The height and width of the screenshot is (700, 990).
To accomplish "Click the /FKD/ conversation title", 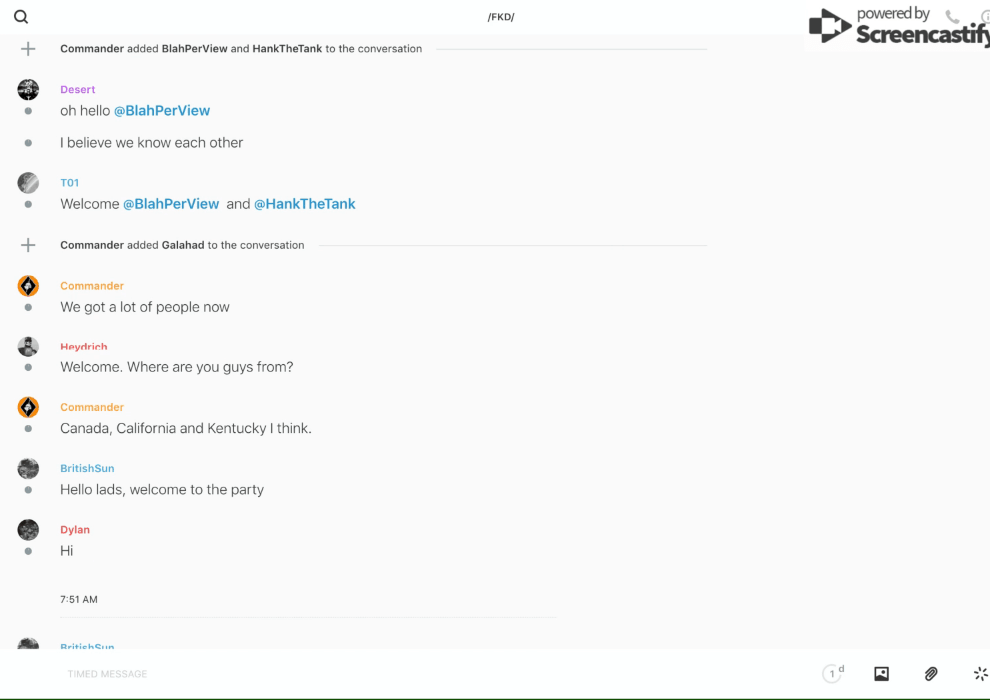I will point(501,17).
